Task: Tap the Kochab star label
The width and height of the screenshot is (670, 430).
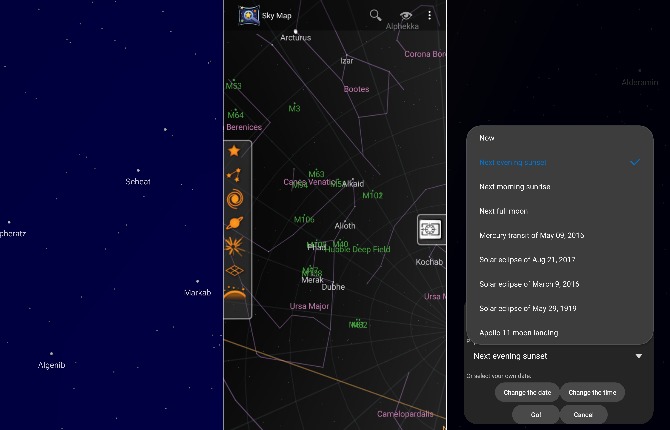Action: (x=429, y=262)
